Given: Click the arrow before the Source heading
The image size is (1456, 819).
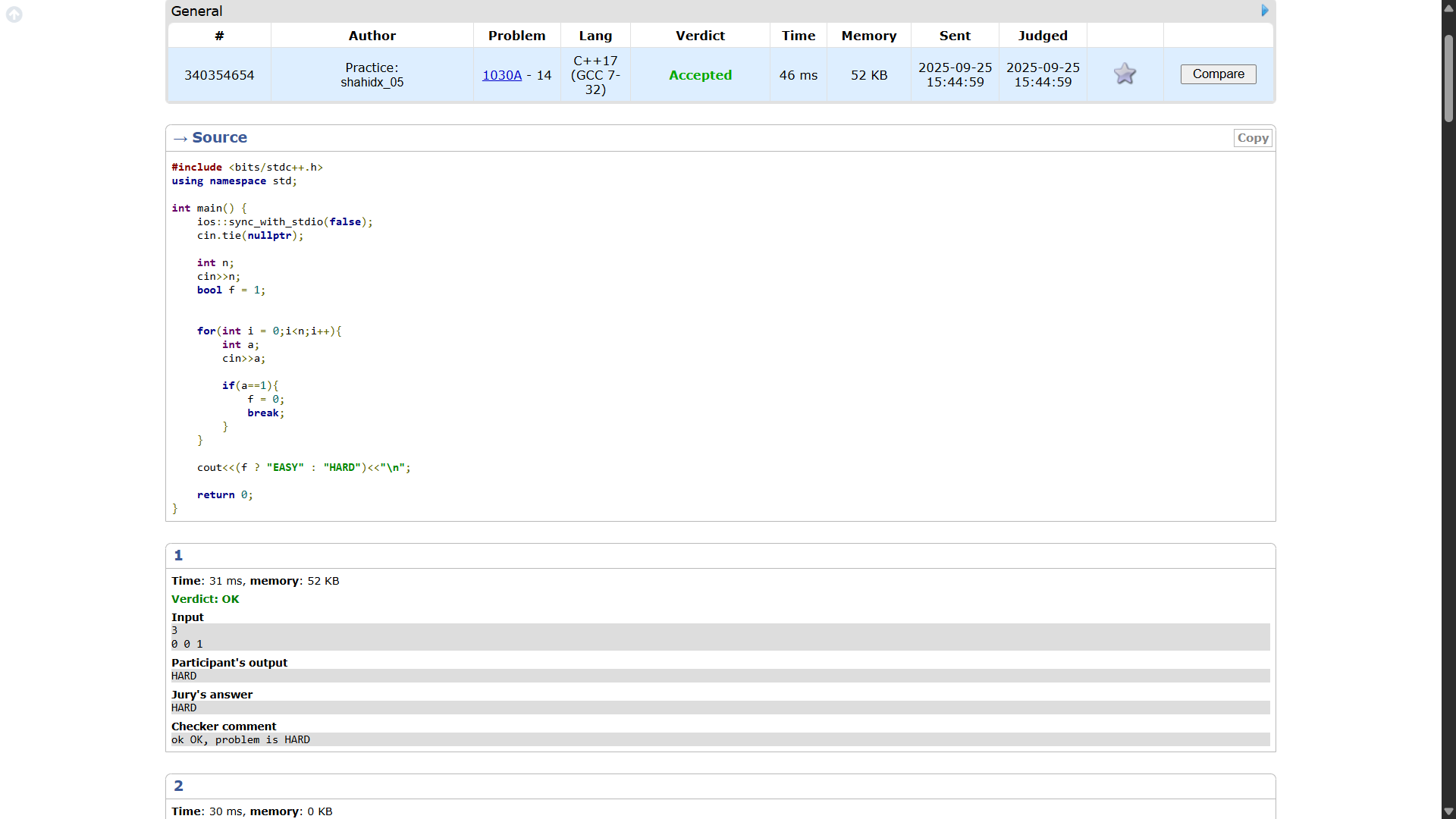Looking at the screenshot, I should (x=180, y=138).
